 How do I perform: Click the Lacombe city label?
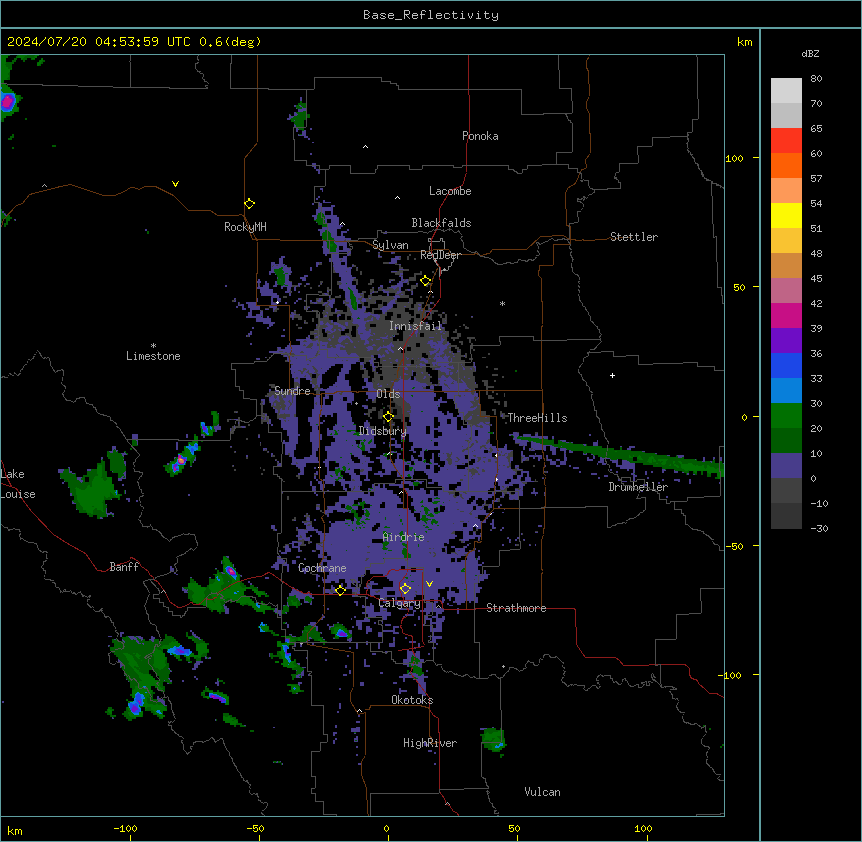click(450, 191)
